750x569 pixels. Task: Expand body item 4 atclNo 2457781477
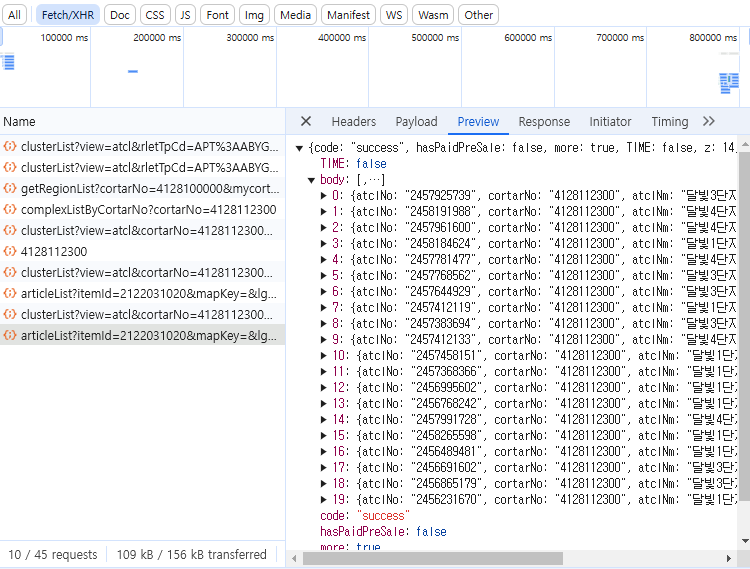[324, 260]
